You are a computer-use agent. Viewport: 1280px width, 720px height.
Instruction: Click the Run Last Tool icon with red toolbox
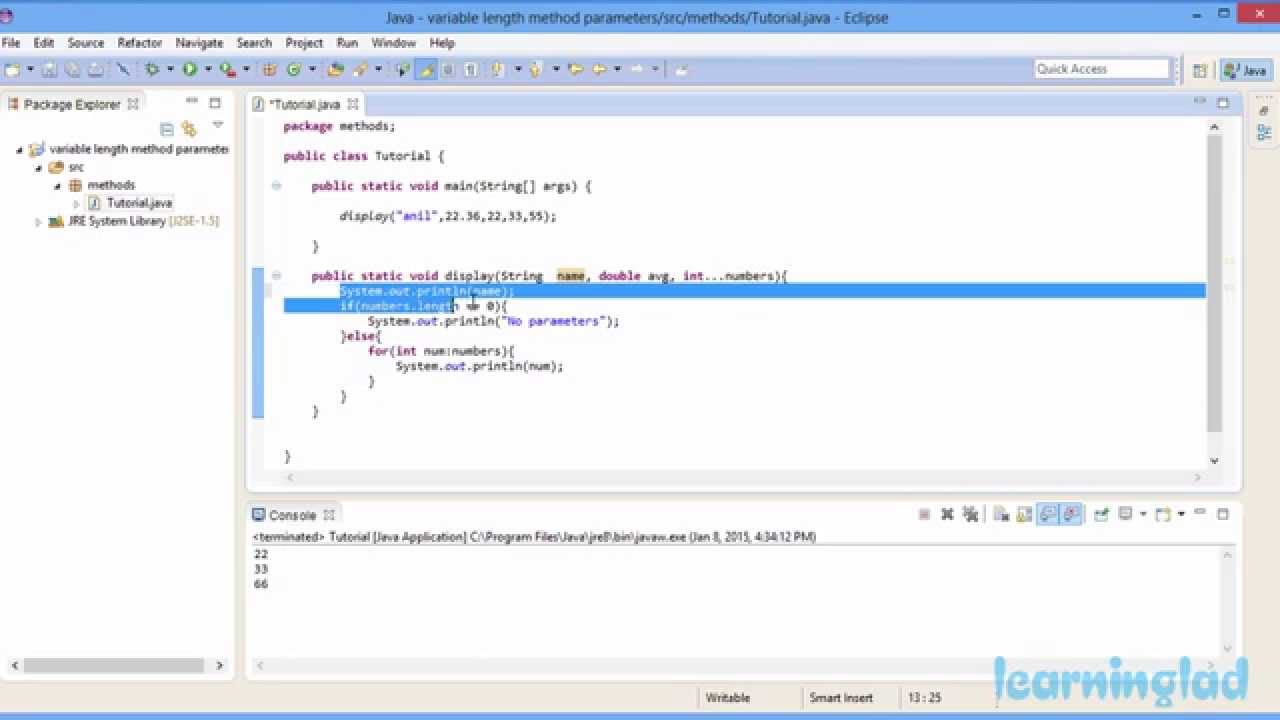tap(227, 69)
